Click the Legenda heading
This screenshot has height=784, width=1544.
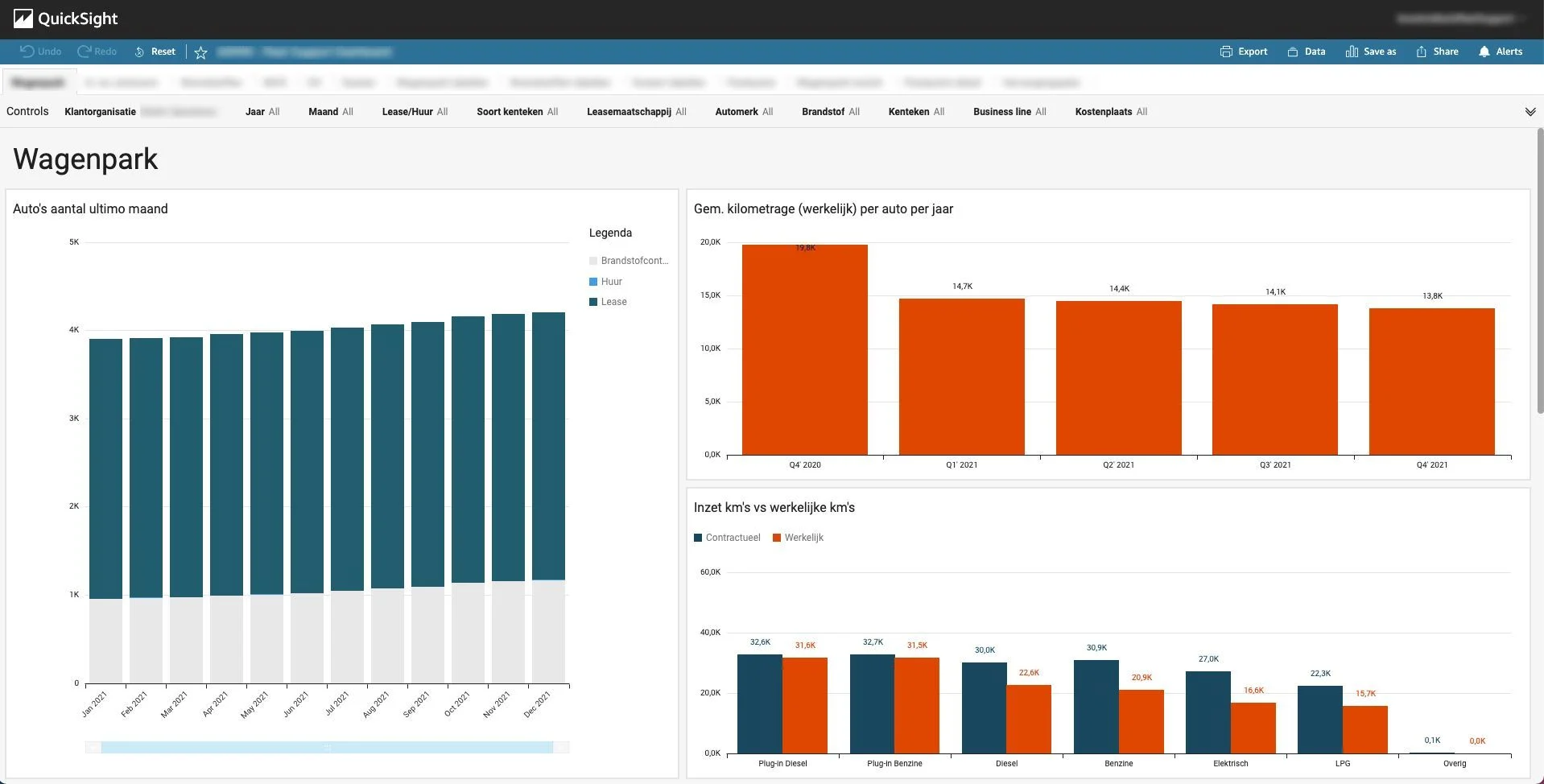610,233
